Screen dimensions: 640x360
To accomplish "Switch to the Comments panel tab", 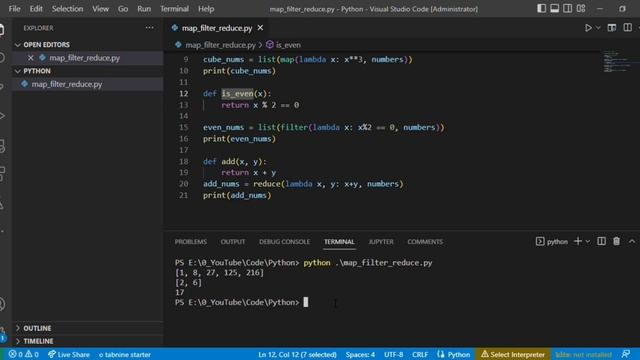I will coord(425,242).
